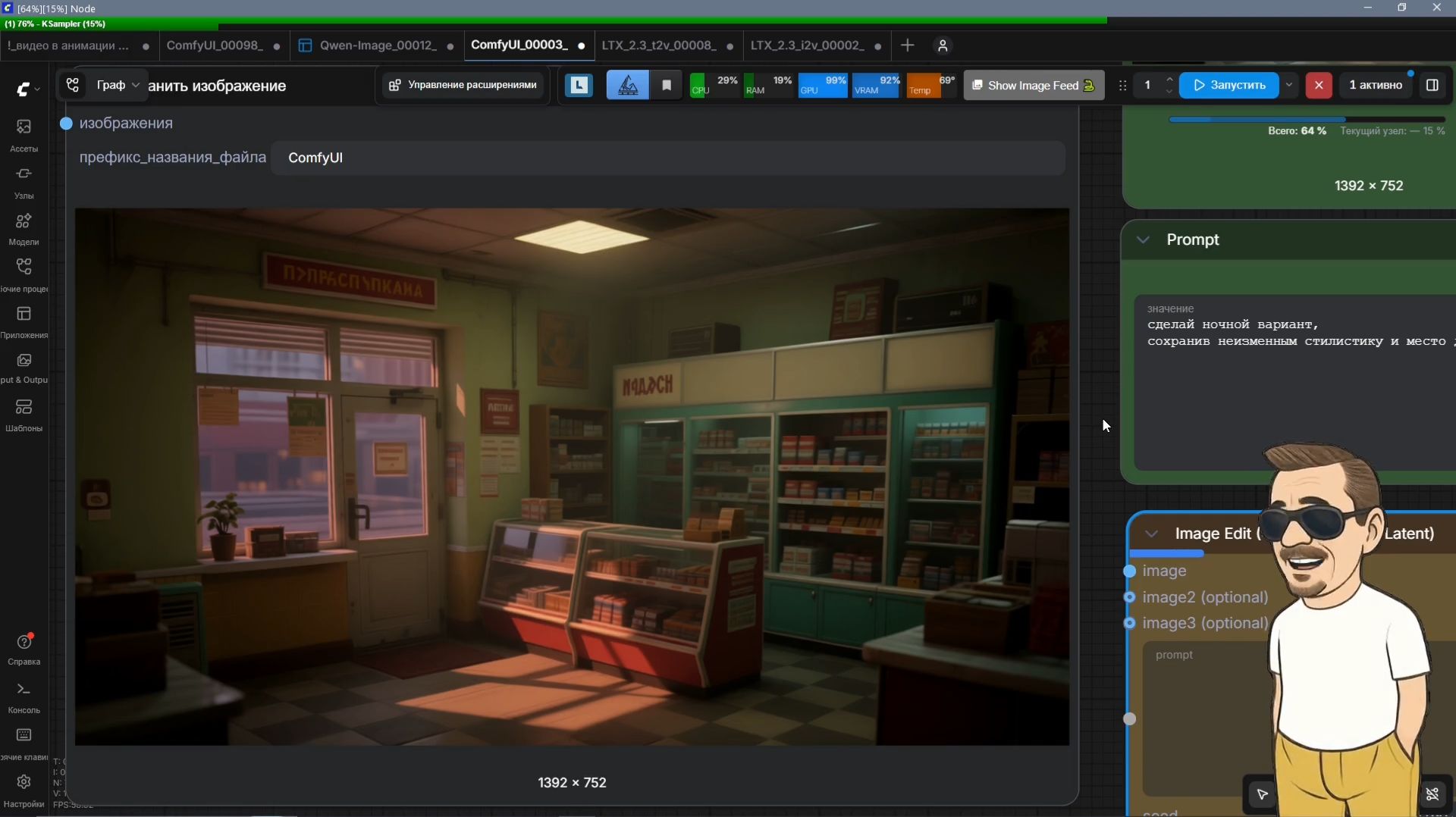Open the Шаблоны templates panel
Screen dimensions: 1456x817
24,415
